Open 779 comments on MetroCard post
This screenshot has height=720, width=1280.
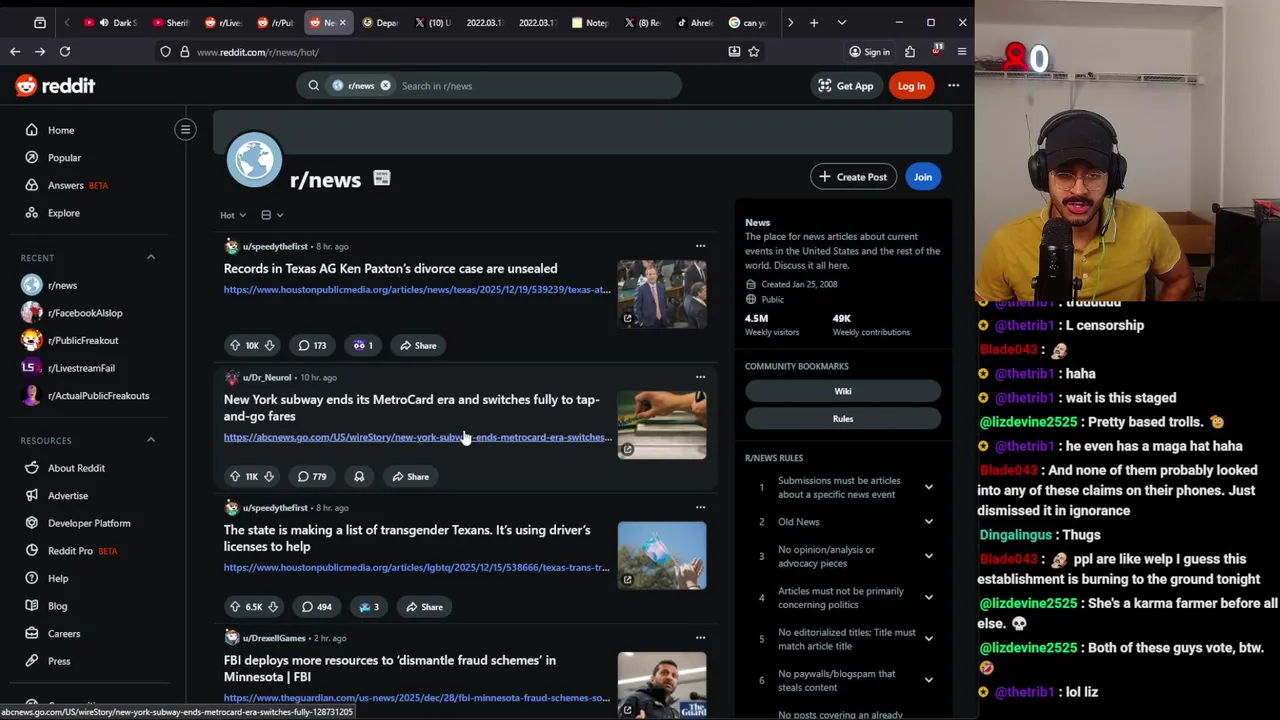coord(312,477)
